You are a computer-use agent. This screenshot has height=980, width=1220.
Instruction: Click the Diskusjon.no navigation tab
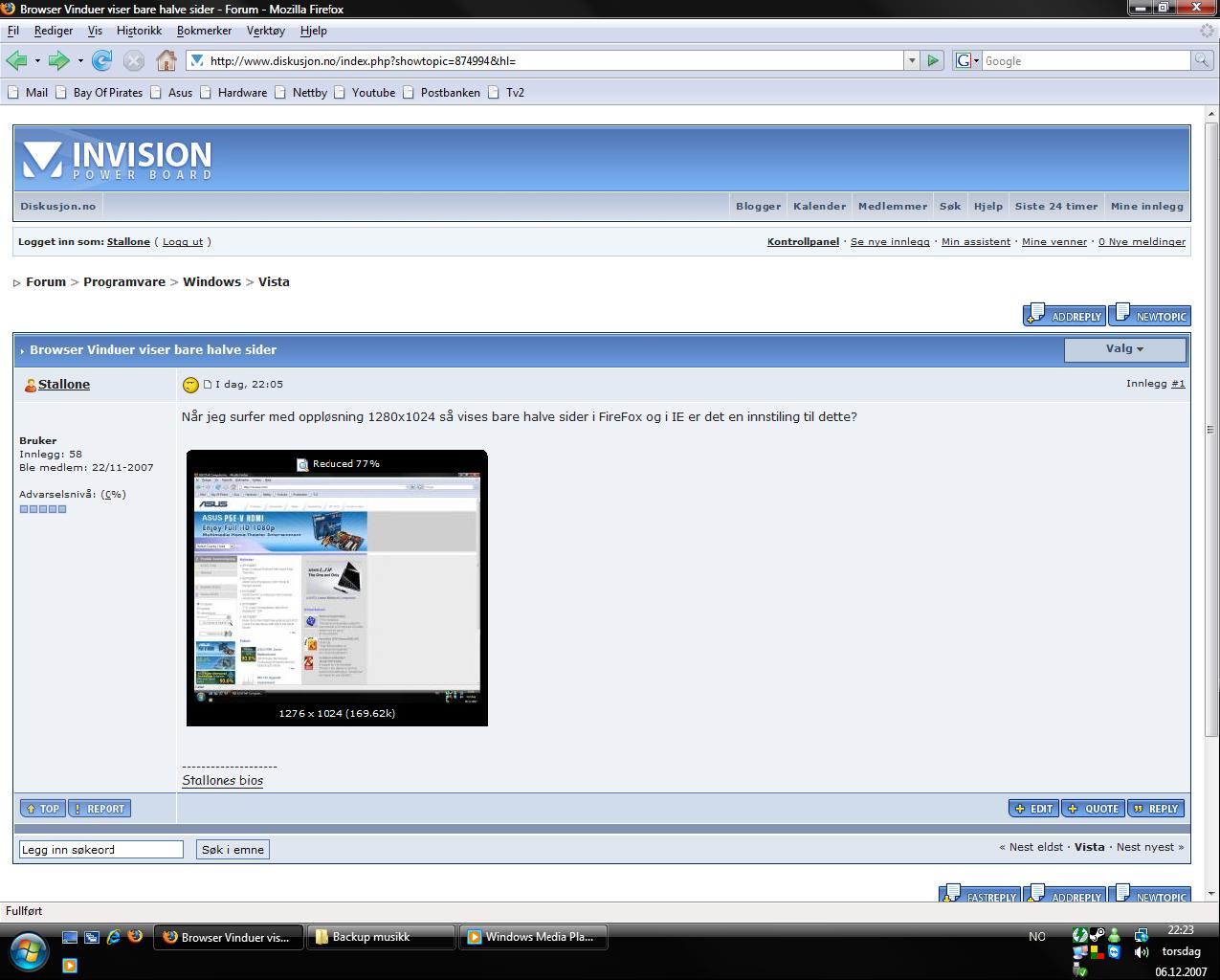58,206
